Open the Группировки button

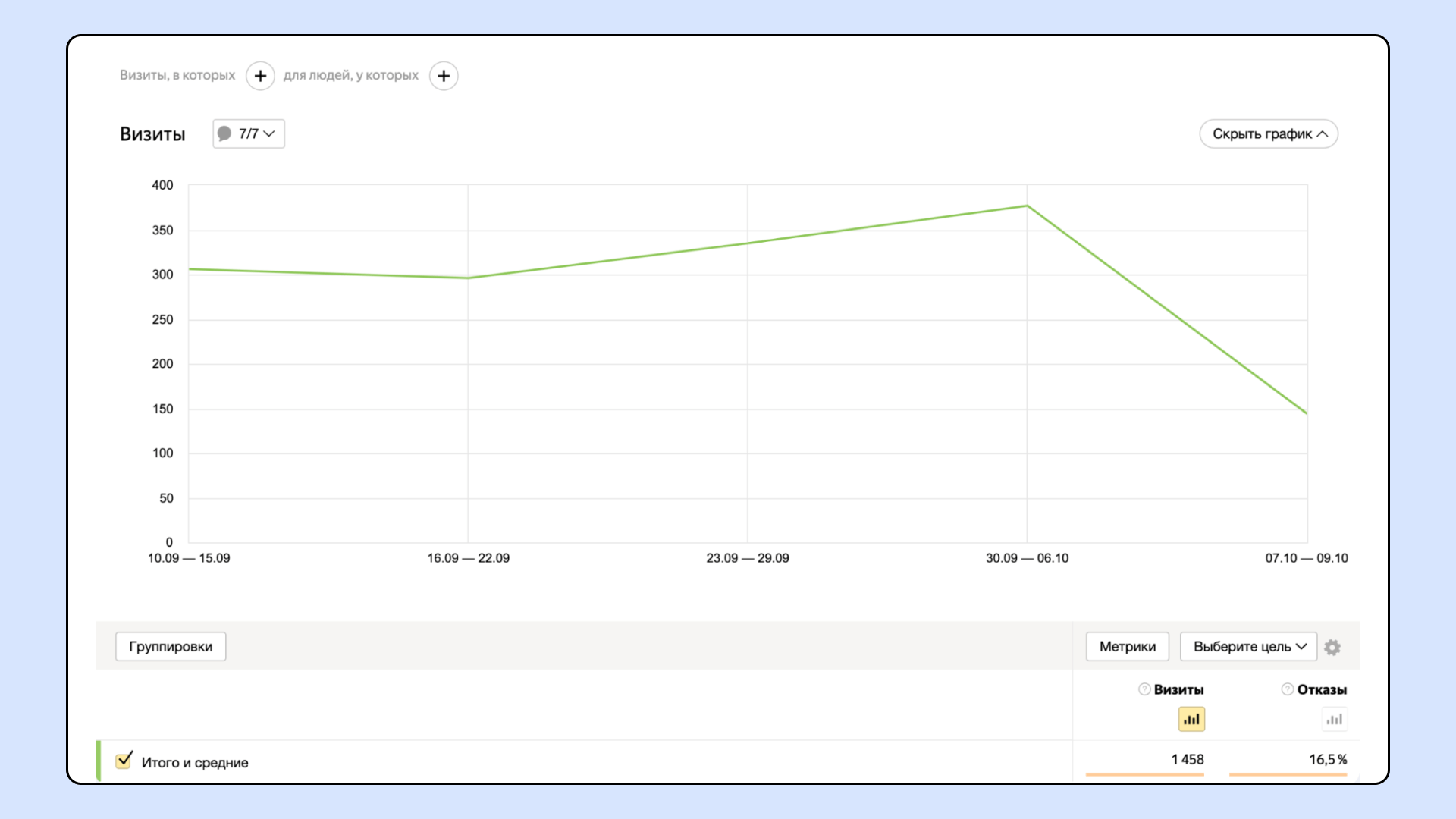(x=171, y=647)
